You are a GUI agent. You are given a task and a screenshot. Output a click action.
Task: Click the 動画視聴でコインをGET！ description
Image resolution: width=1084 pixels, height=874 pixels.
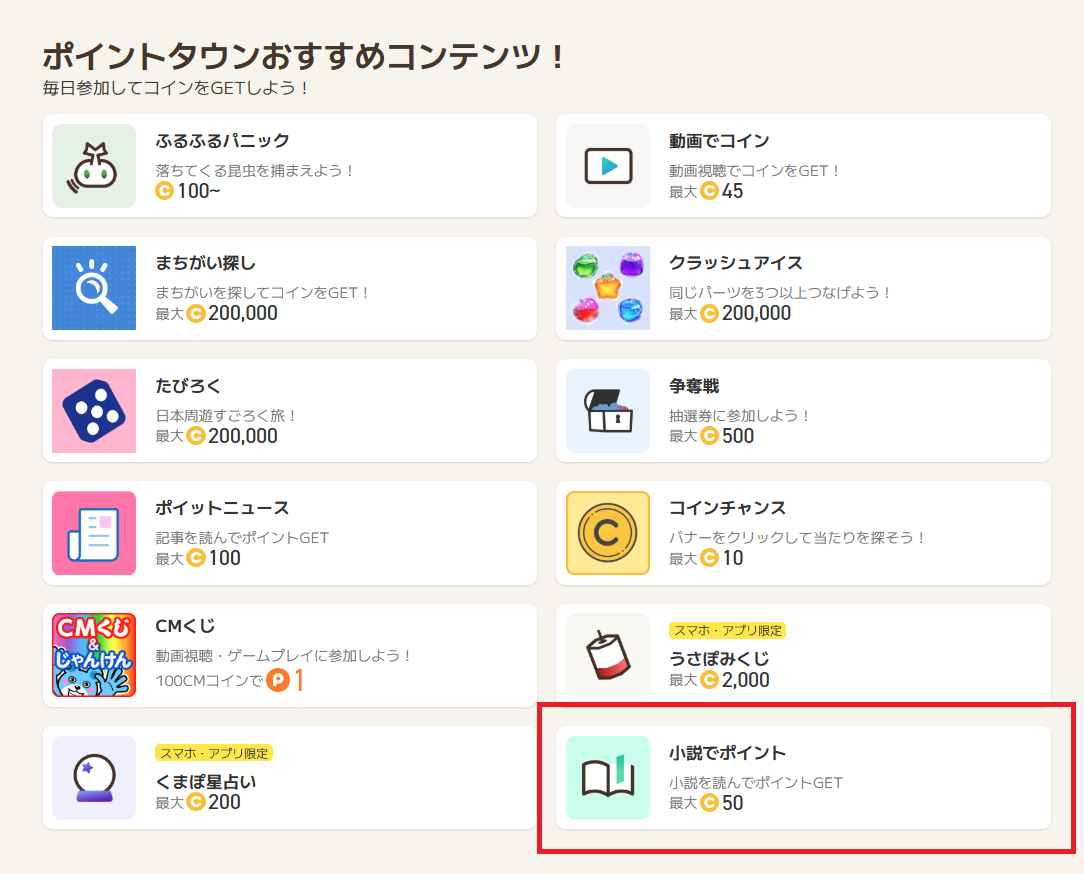[754, 171]
